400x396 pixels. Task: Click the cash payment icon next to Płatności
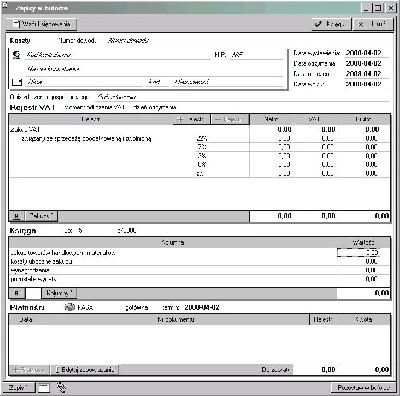coord(70,307)
